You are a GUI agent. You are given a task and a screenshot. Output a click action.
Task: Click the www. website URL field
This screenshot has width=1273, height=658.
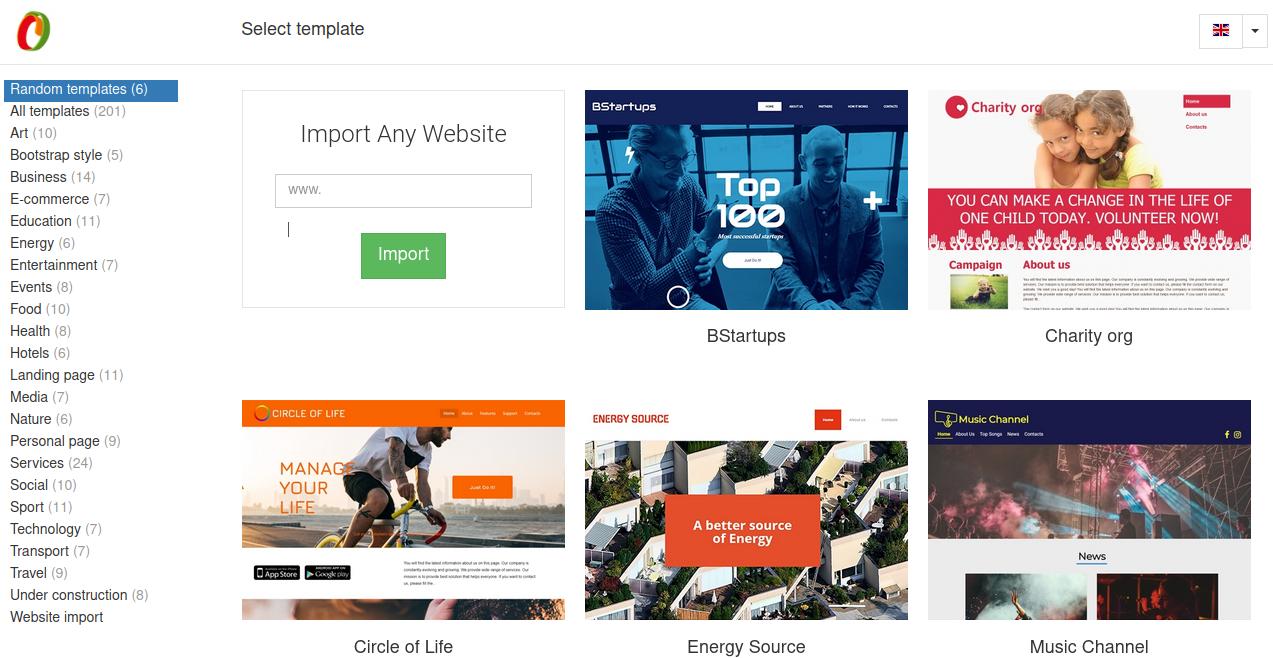coord(403,190)
